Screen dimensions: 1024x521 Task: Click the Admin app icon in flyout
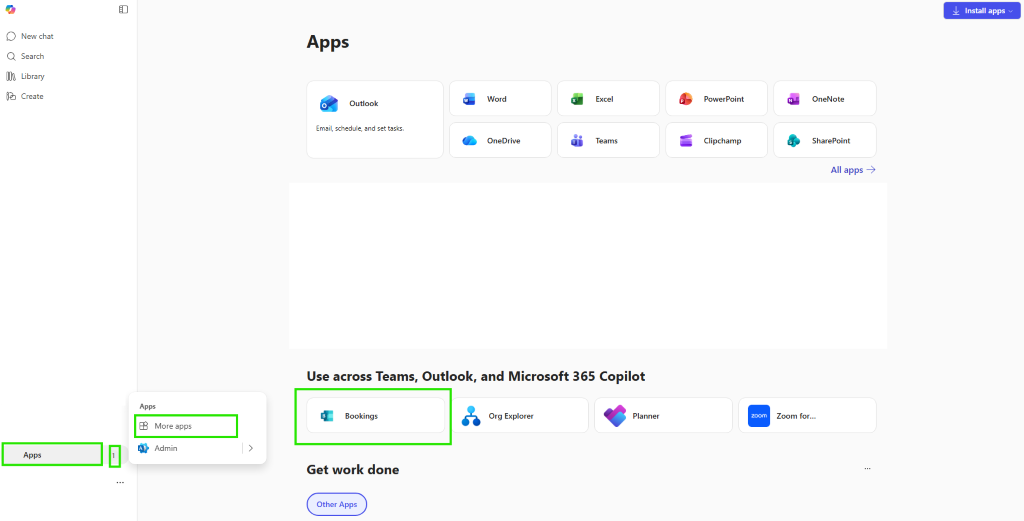(x=143, y=448)
